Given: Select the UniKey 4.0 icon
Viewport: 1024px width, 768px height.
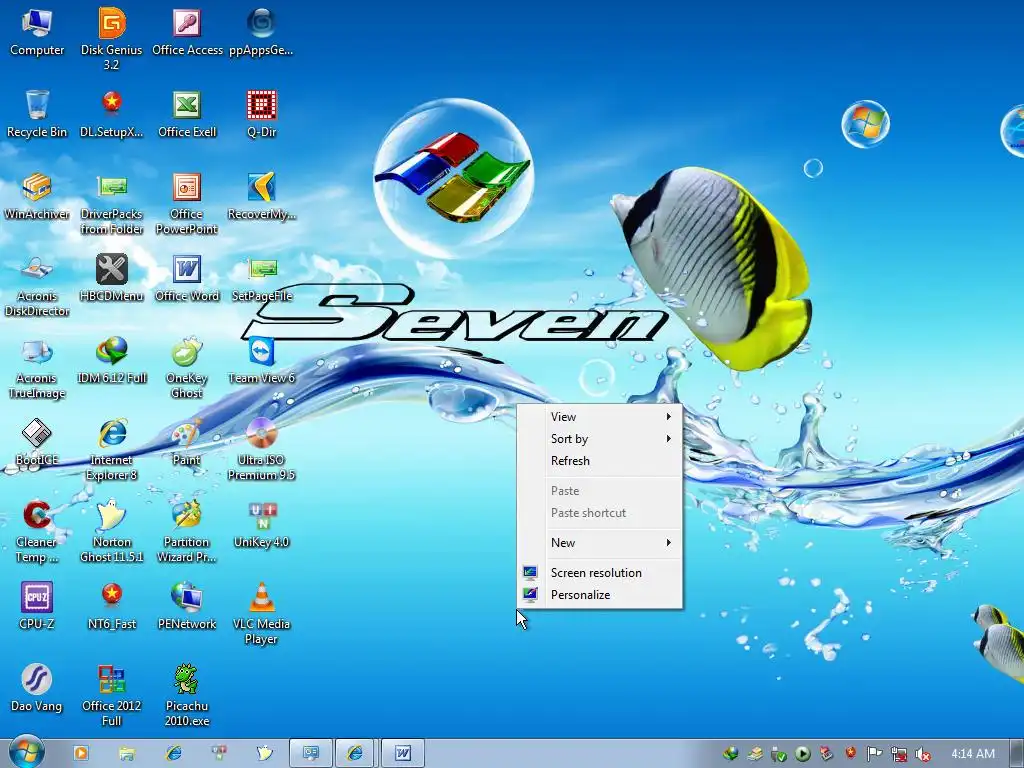Looking at the screenshot, I should coord(261,525).
